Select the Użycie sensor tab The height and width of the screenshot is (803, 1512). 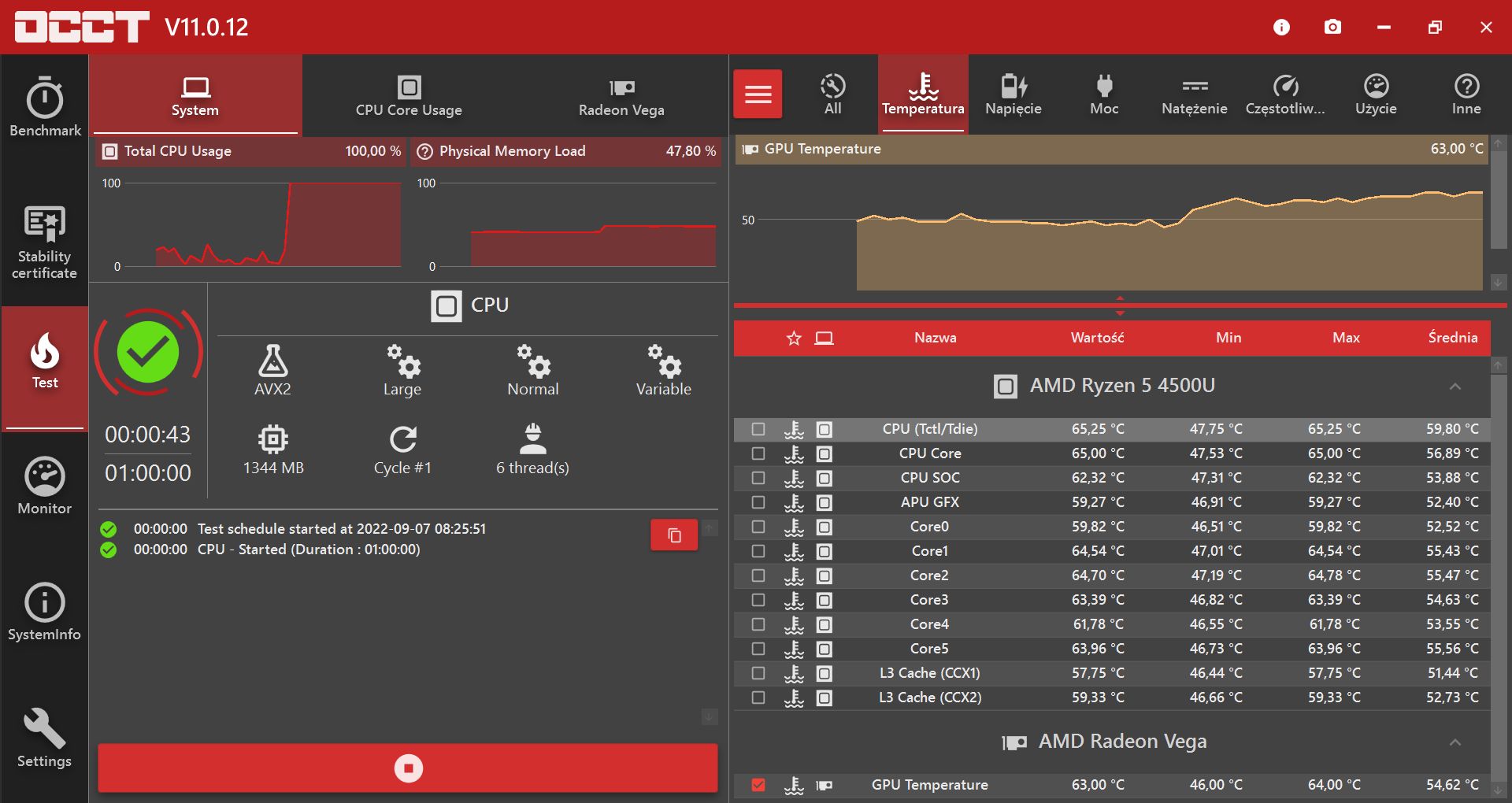(1376, 94)
